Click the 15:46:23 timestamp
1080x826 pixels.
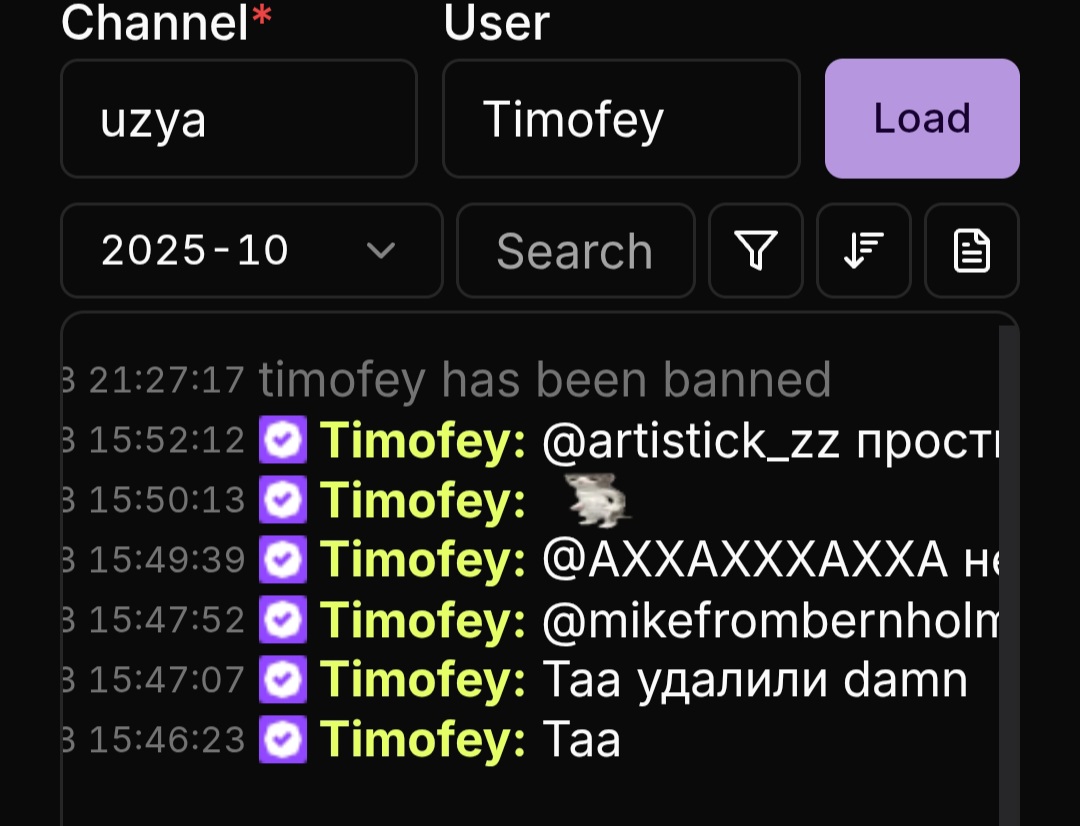[x=166, y=740]
